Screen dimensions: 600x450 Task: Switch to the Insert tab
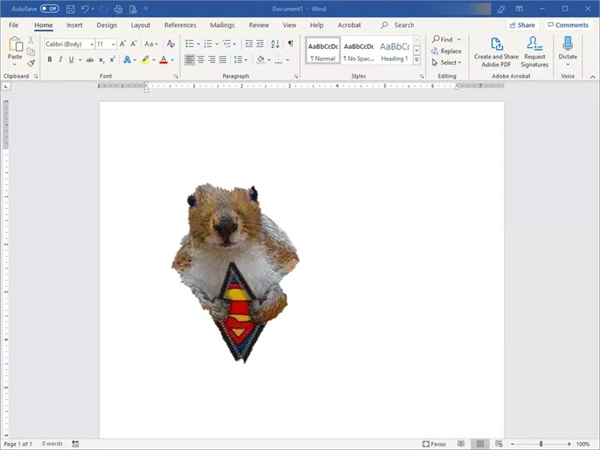pos(74,25)
